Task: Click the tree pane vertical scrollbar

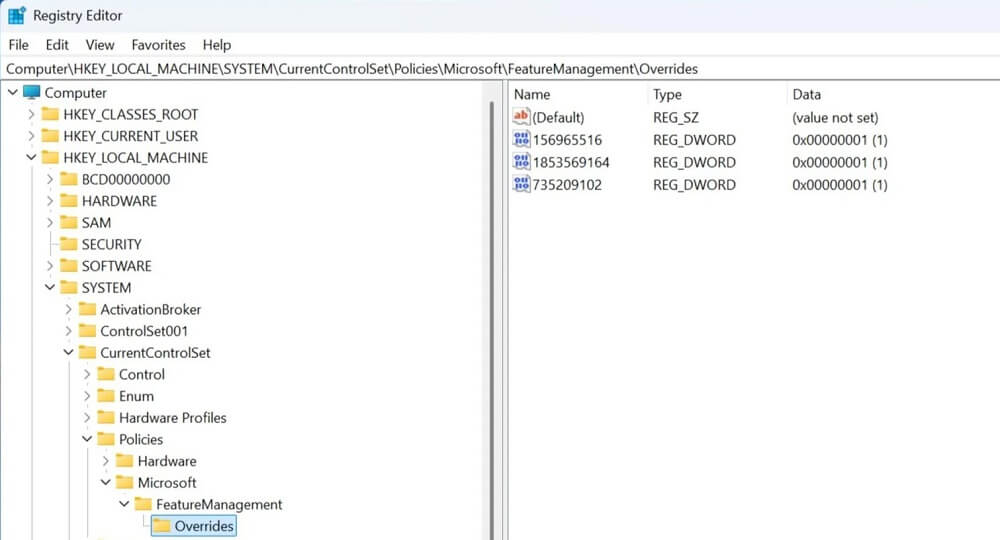Action: (492, 319)
